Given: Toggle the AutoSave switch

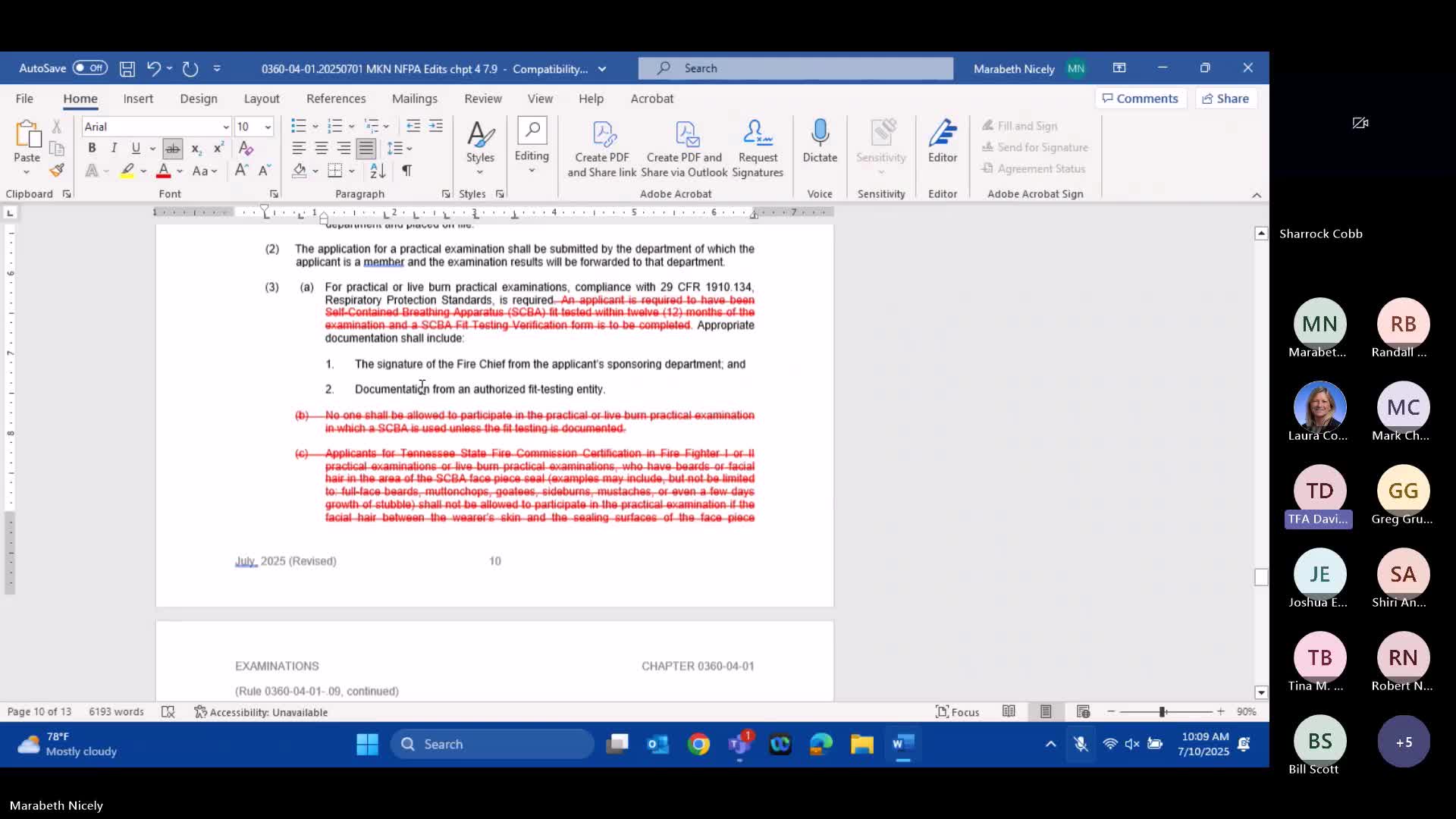Looking at the screenshot, I should [90, 68].
